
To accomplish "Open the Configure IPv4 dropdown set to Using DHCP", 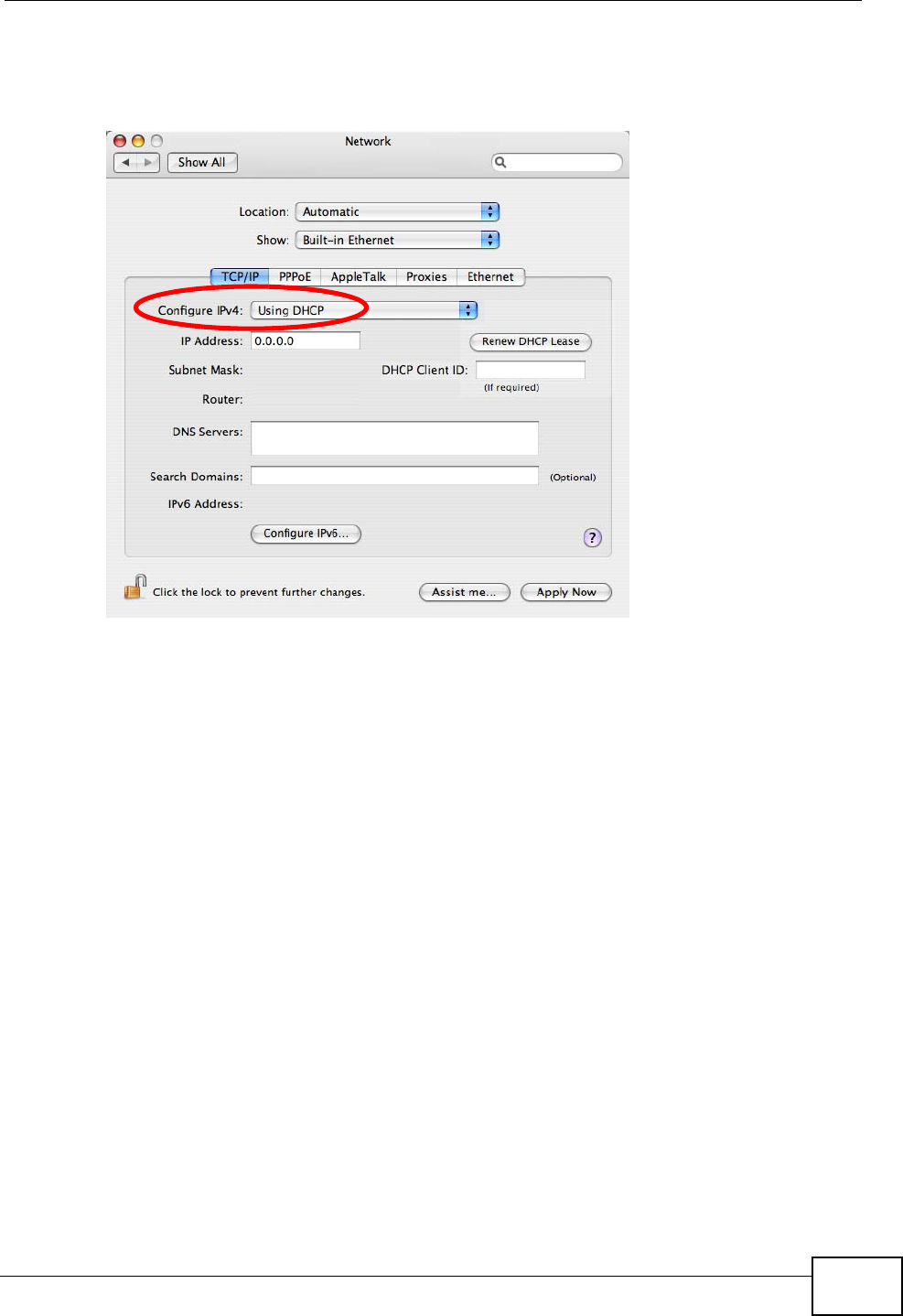I will (x=364, y=310).
